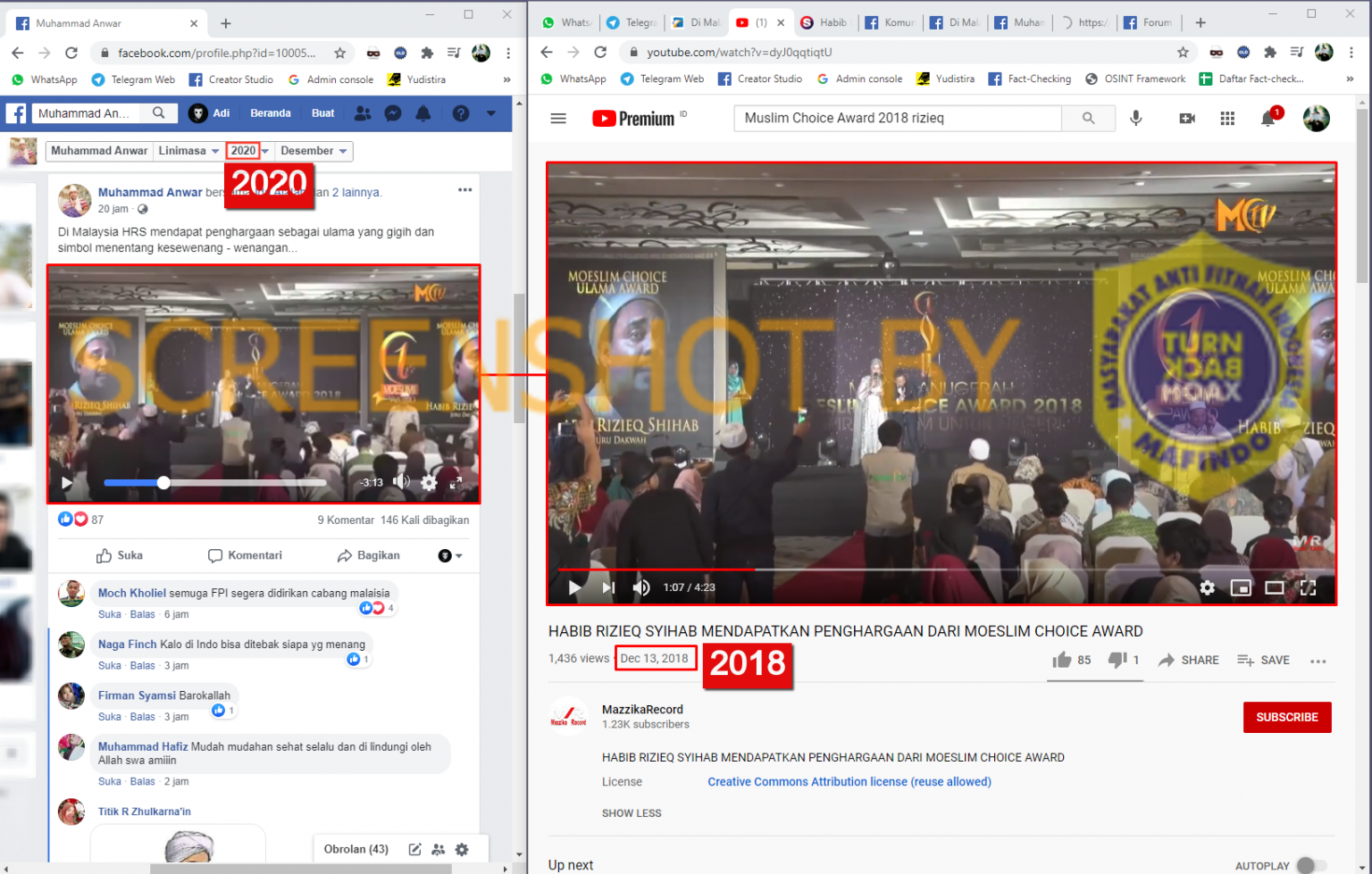
Task: Enable miniplayer in YouTube player
Action: click(x=1241, y=587)
